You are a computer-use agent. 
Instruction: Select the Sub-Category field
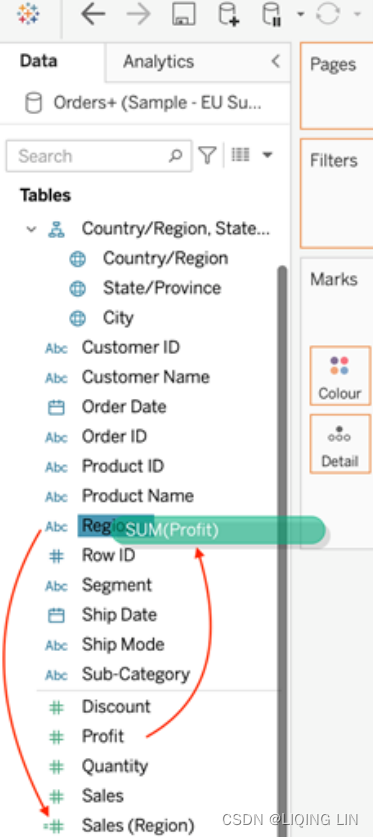coord(136,674)
